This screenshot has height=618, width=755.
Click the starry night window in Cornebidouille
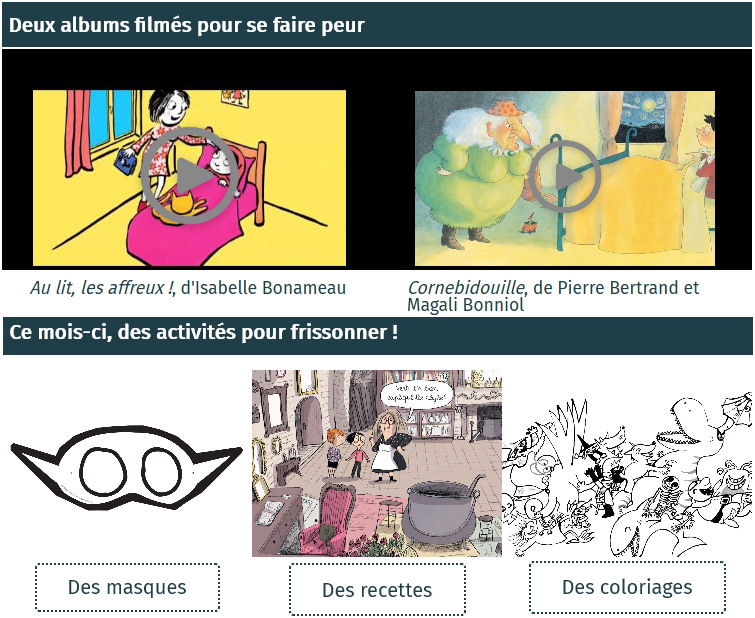(643, 117)
